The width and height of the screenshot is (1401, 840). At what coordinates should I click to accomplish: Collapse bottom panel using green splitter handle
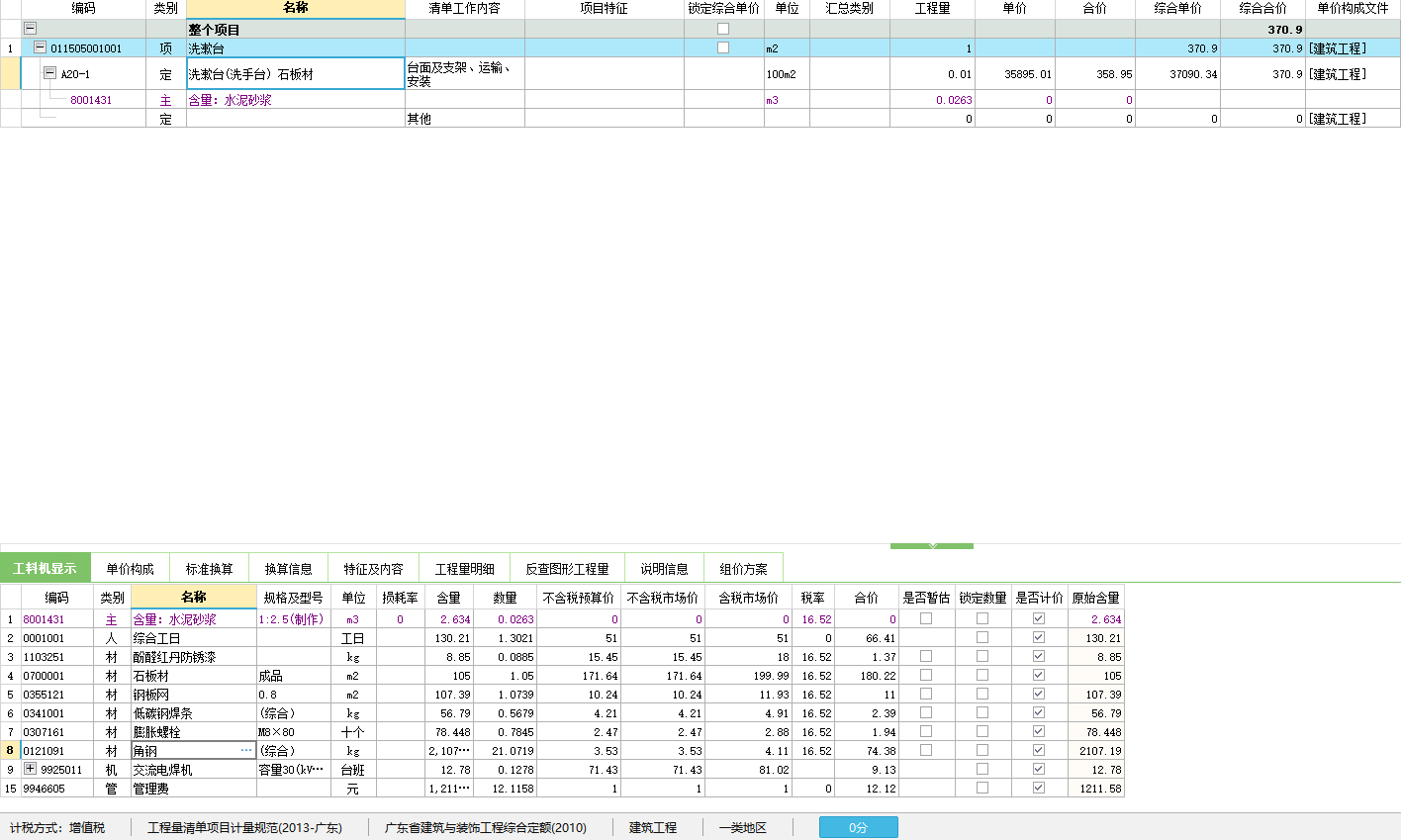pyautogui.click(x=932, y=545)
